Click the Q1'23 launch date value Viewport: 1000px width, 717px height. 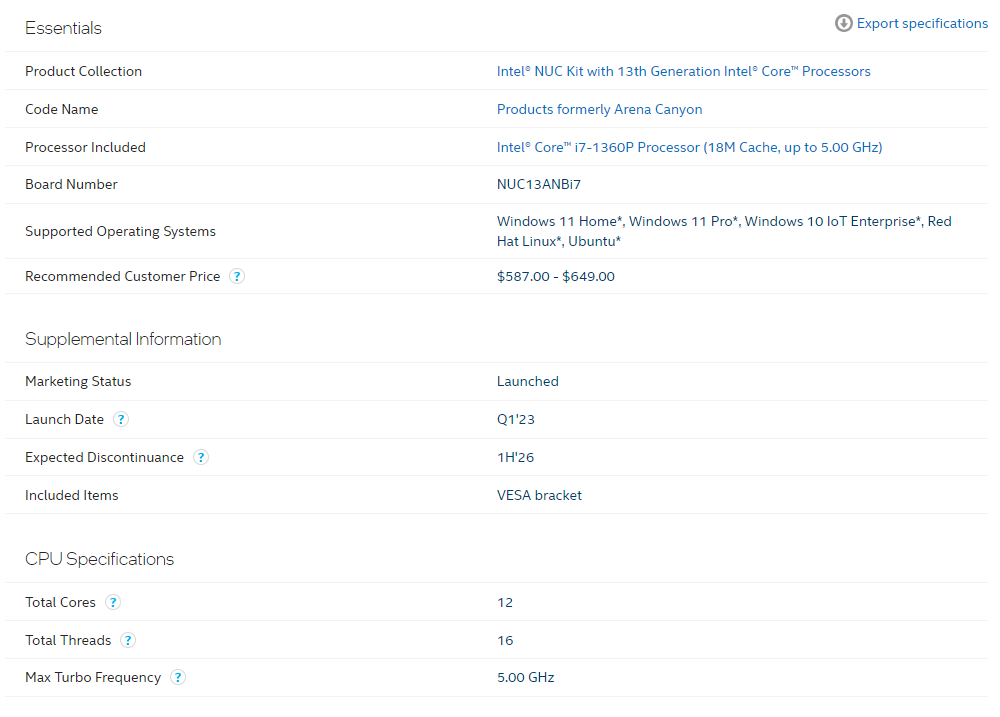pyautogui.click(x=514, y=420)
